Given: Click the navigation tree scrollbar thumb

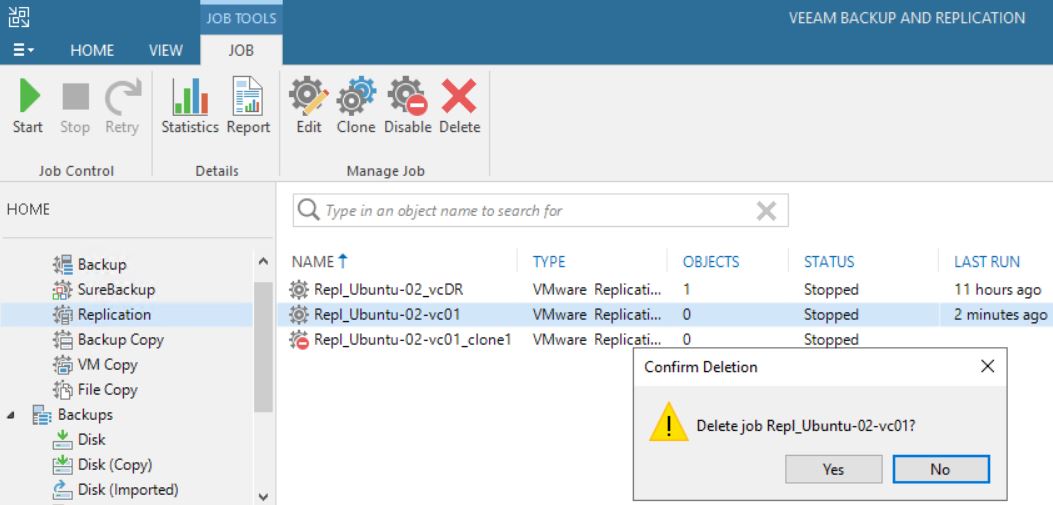Looking at the screenshot, I should (x=263, y=347).
